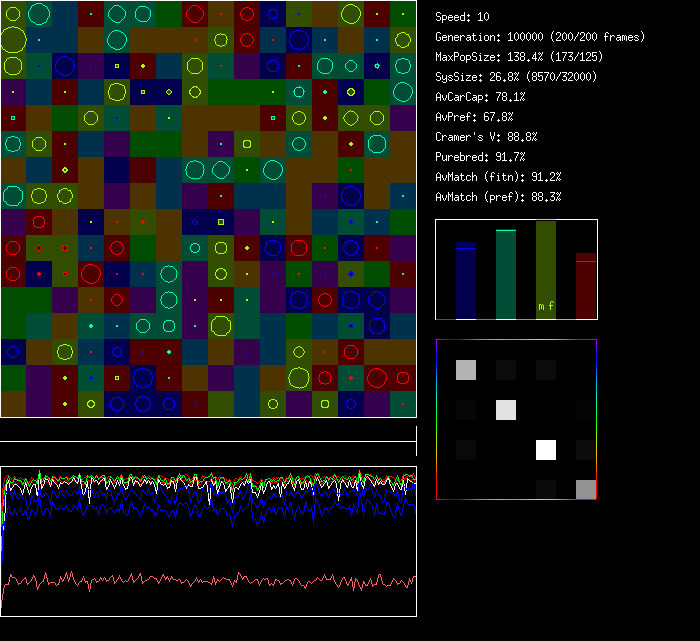Click the brightest white cell in the matrix
The width and height of the screenshot is (700, 641).
point(546,449)
